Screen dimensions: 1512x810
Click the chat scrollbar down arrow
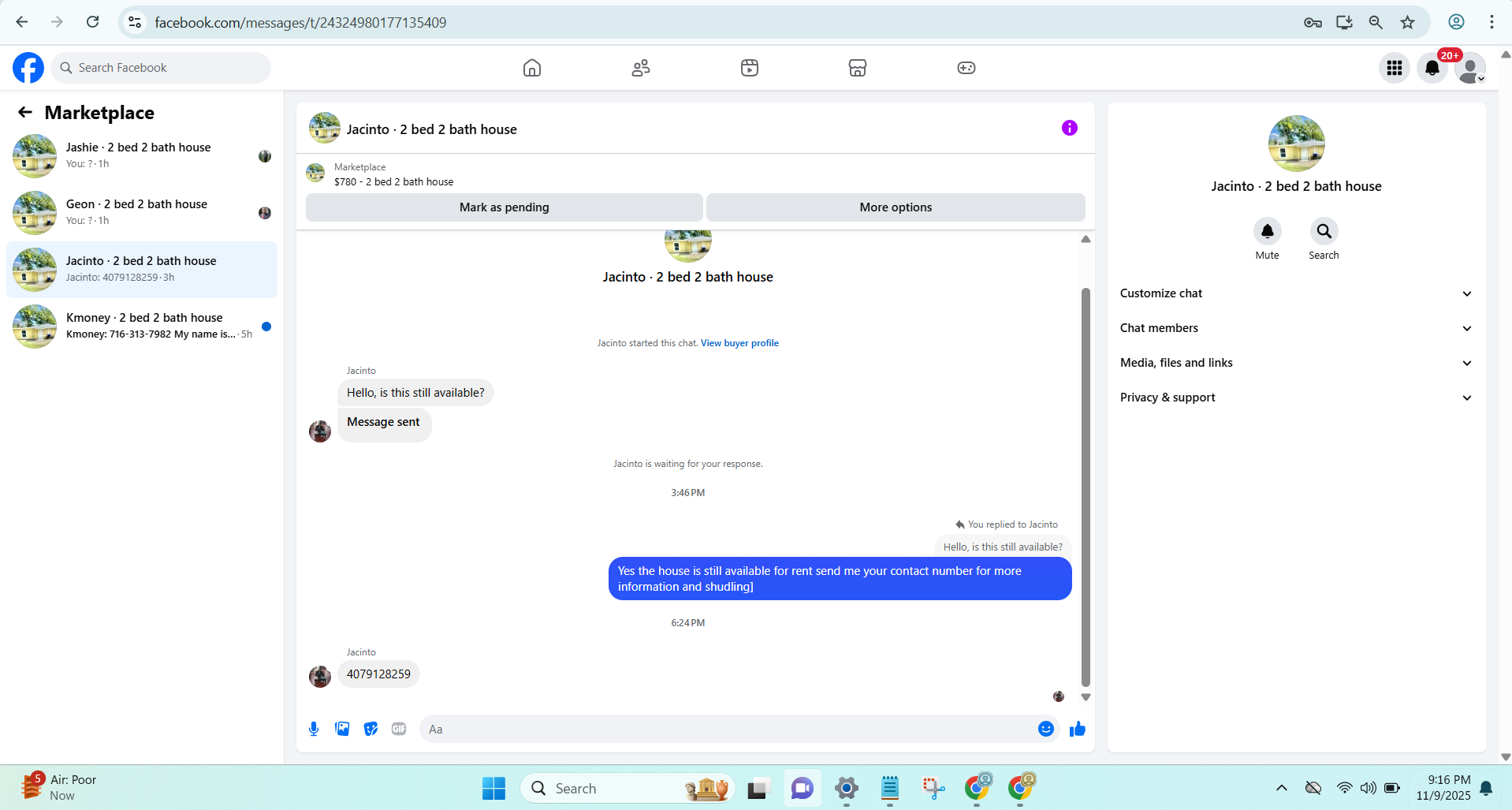point(1086,697)
